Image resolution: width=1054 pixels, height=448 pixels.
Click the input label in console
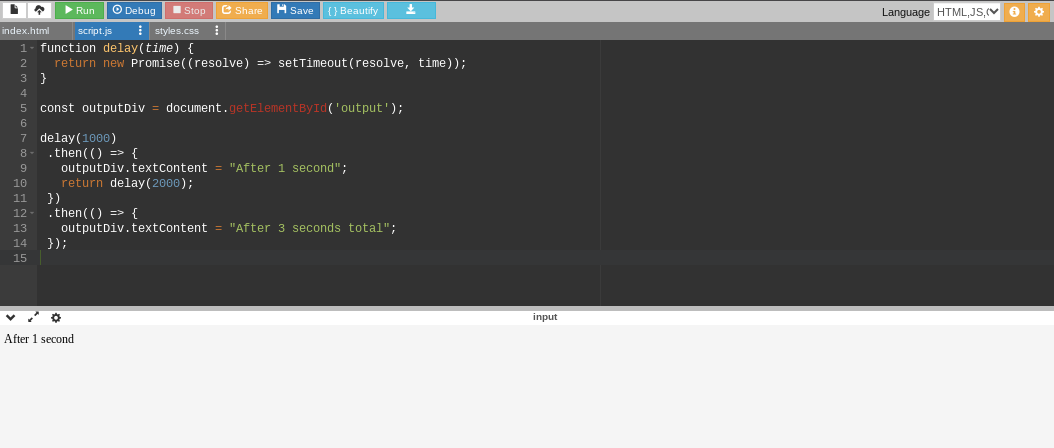tap(545, 317)
